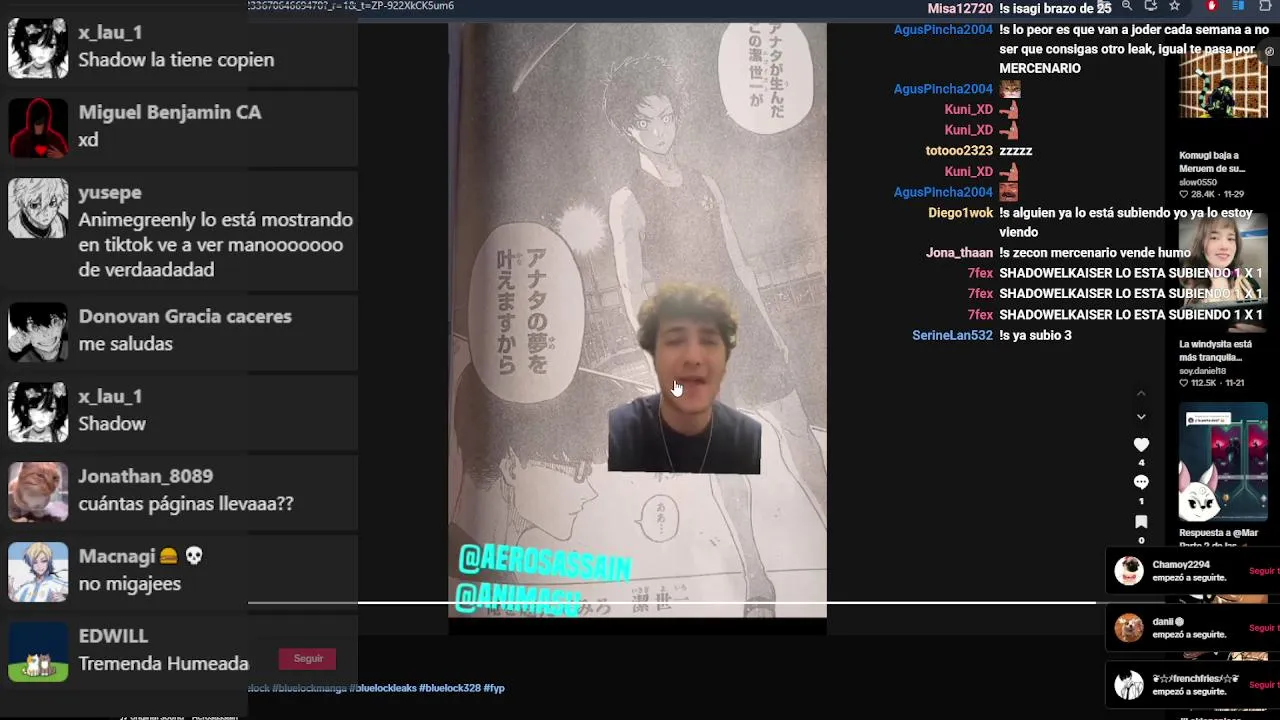Click the browser's zoom magnifier icon
This screenshot has width=1280, height=720.
point(1127,6)
